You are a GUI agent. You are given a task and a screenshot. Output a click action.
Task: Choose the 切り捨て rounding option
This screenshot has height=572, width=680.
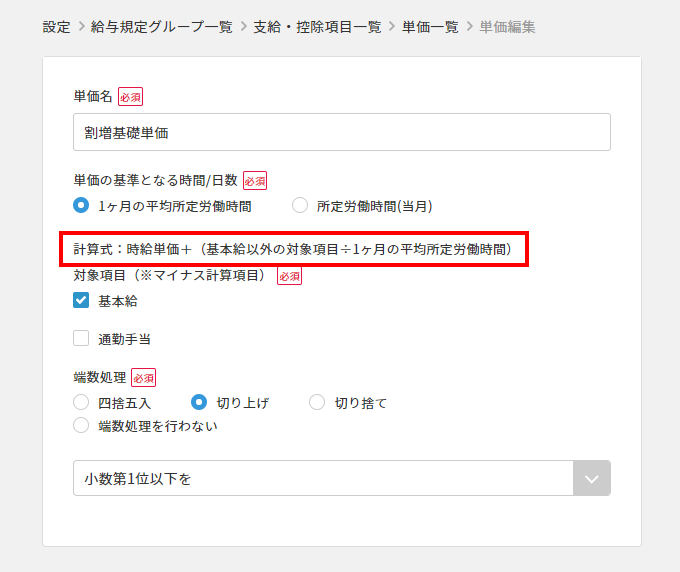point(317,403)
